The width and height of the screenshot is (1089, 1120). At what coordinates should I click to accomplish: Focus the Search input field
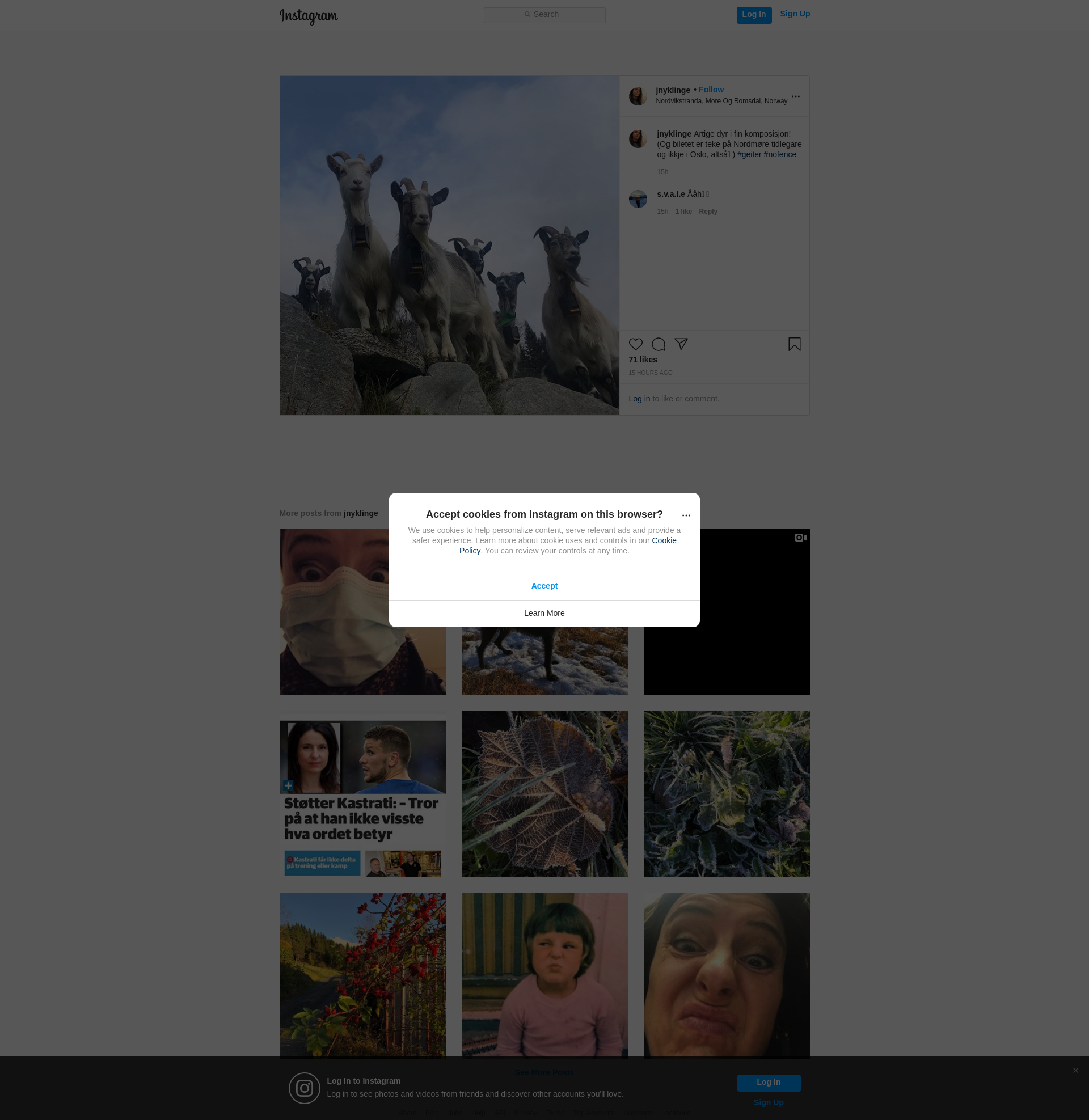point(544,15)
